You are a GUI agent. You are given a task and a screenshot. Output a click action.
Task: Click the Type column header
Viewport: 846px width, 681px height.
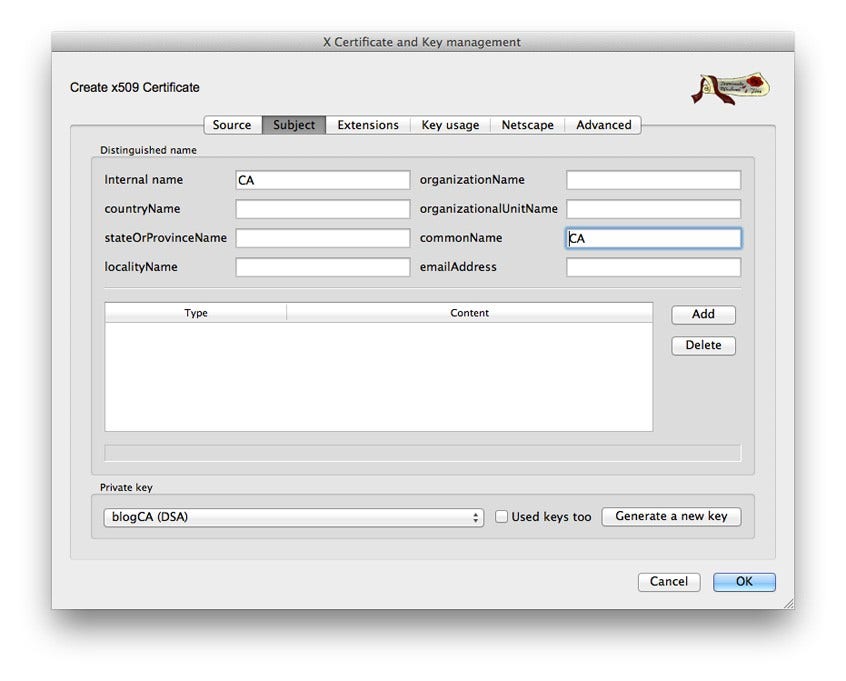(x=195, y=312)
